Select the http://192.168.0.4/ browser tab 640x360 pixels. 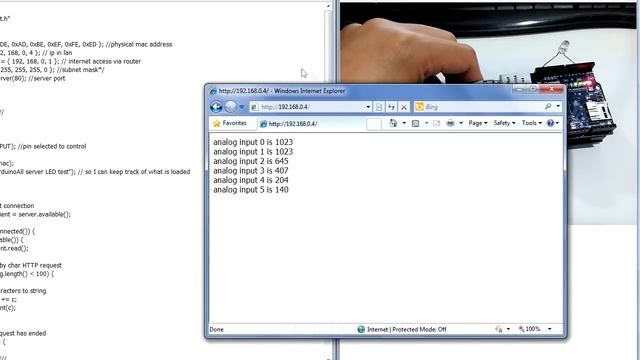click(311, 124)
